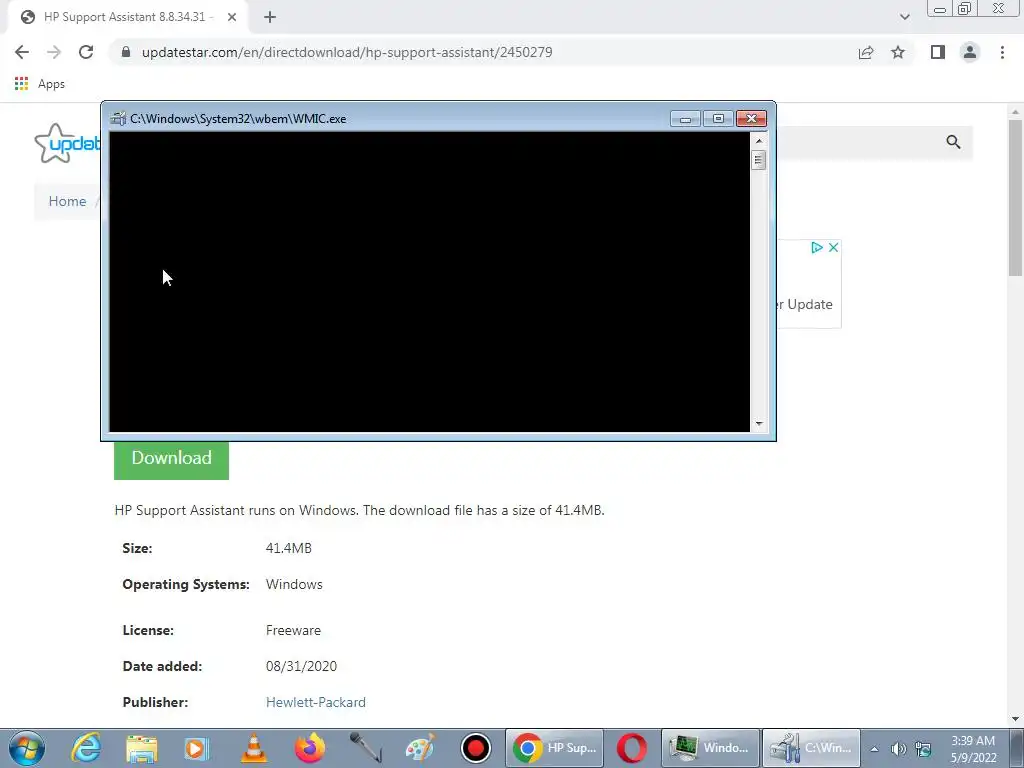Switch to Chrome HP Sup... taskbar button

554,748
